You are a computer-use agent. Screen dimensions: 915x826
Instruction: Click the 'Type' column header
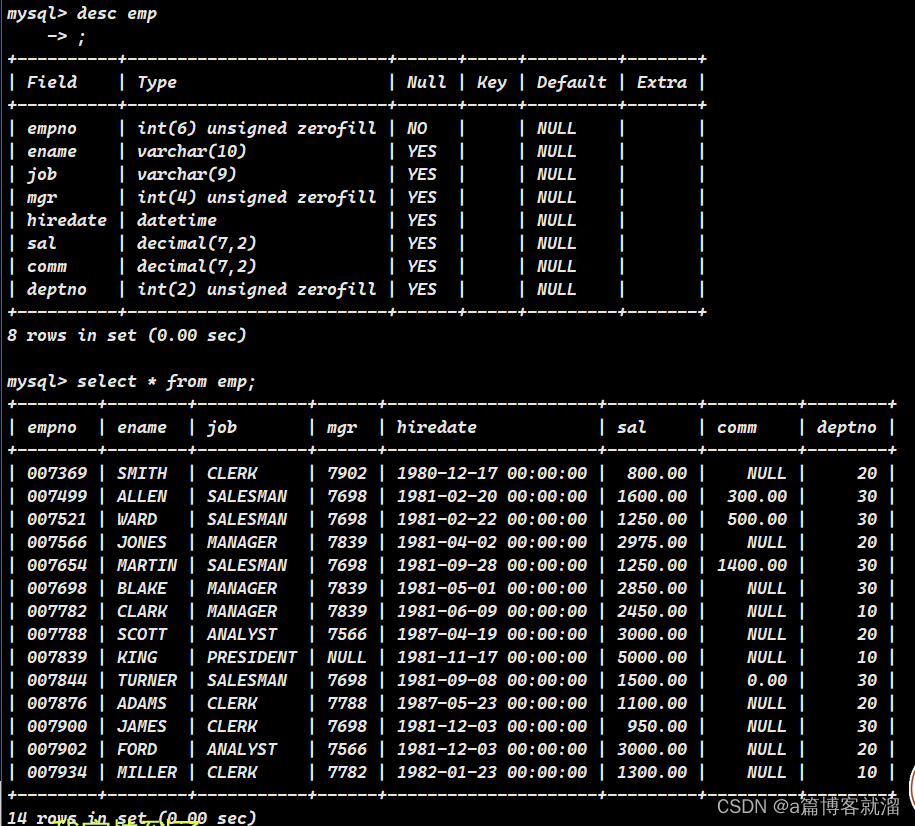[156, 83]
